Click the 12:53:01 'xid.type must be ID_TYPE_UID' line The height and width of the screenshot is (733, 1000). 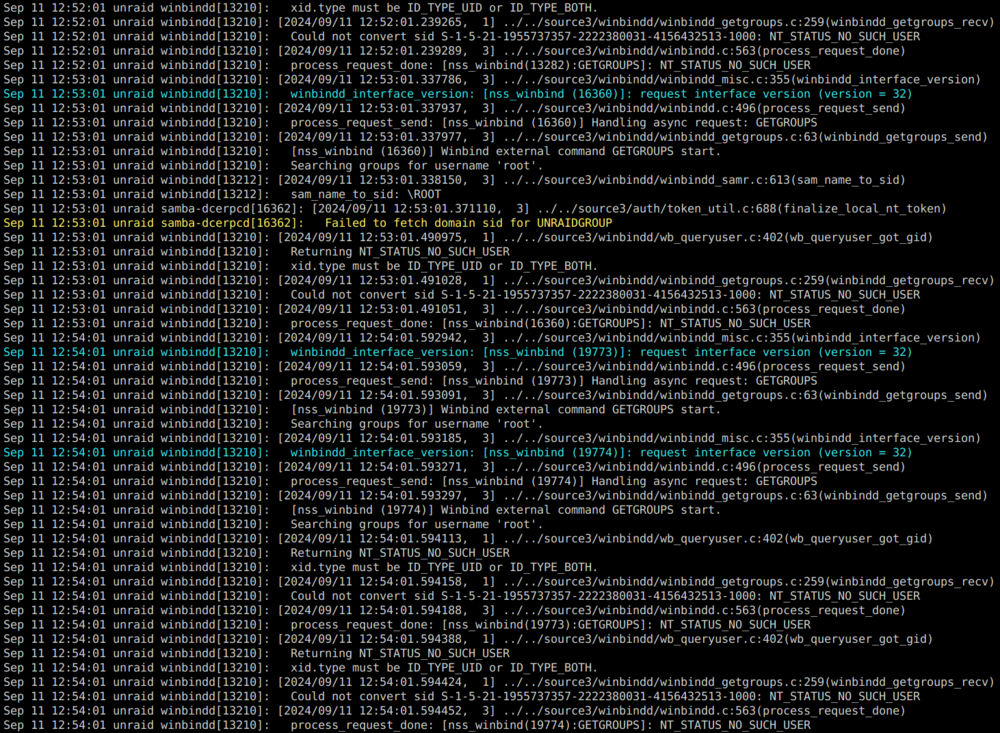(x=300, y=266)
